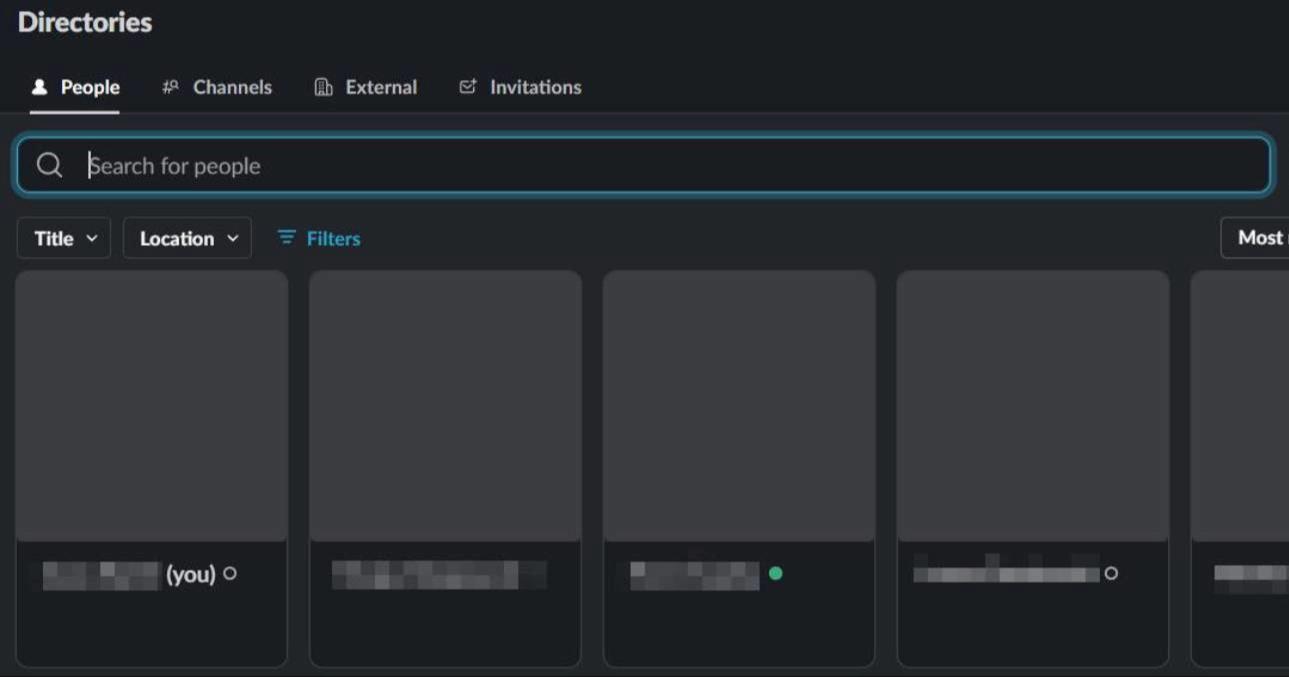Open the Location dropdown
The image size is (1289, 677).
(187, 238)
